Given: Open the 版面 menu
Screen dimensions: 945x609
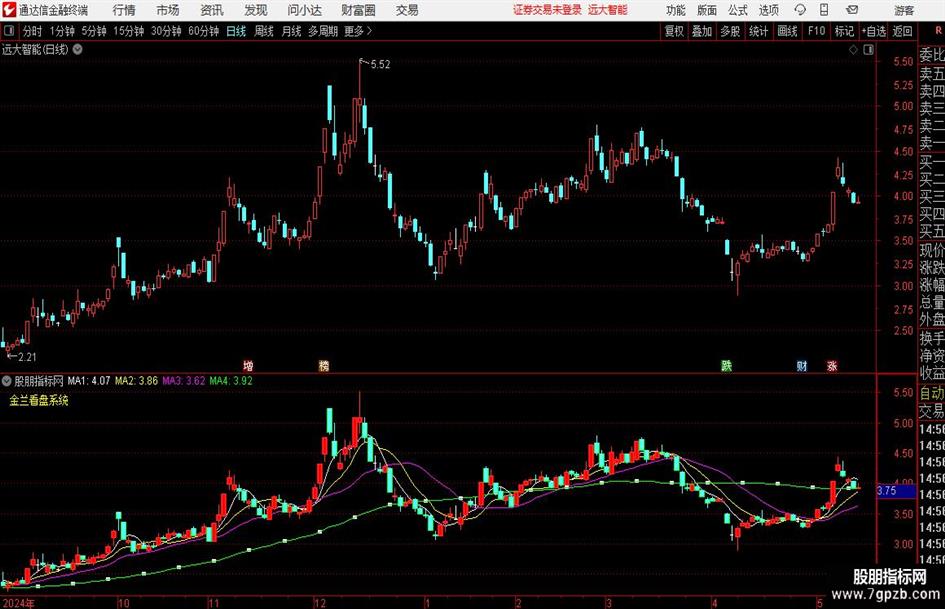Looking at the screenshot, I should [706, 10].
